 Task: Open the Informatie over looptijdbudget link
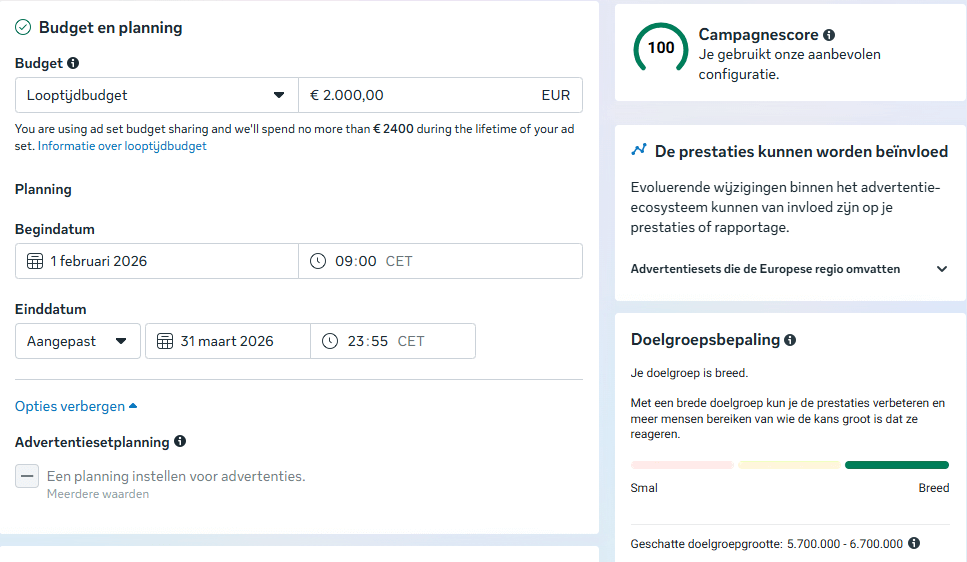click(122, 146)
